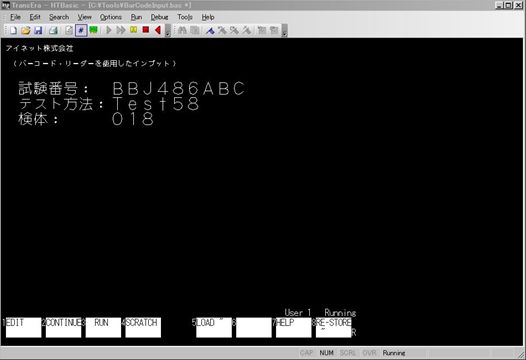The image size is (526, 360).
Task: Click the binoculars Find icon
Action: tap(182, 31)
